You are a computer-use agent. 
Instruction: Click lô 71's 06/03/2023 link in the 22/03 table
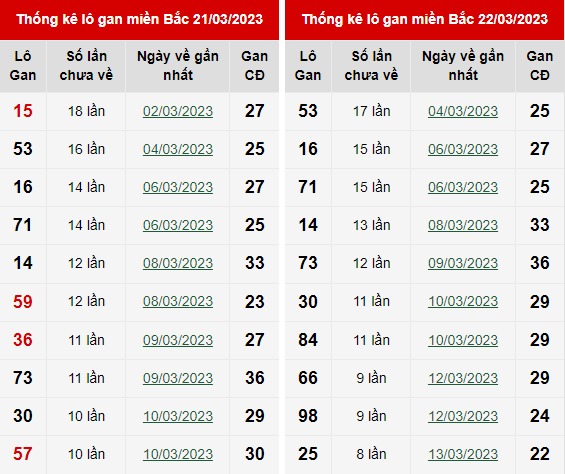pyautogui.click(x=463, y=187)
